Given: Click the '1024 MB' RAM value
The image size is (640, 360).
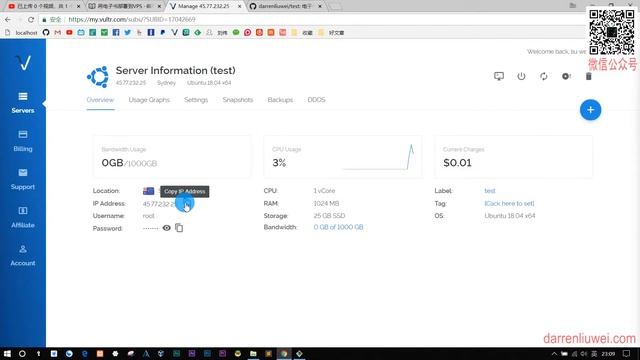Looking at the screenshot, I should pyautogui.click(x=326, y=203).
